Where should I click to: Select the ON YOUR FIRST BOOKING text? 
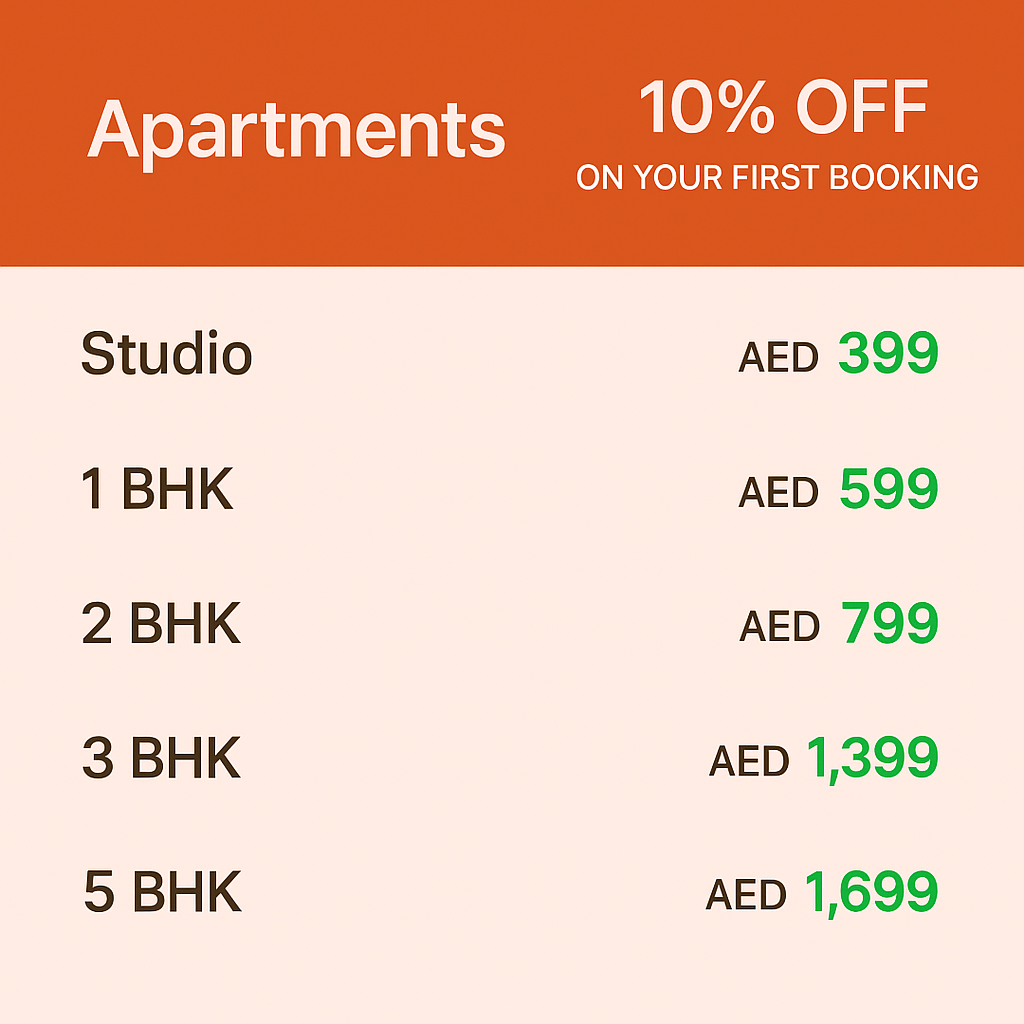(777, 178)
